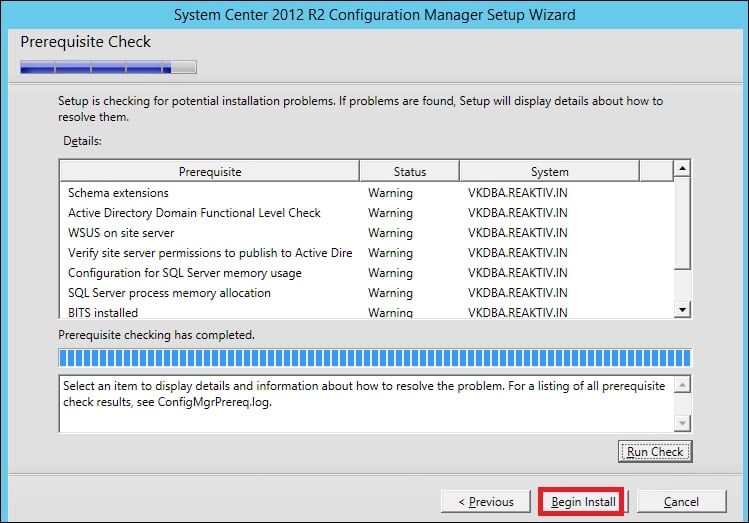The image size is (749, 523).
Task: Sort by the System column header
Action: (549, 171)
